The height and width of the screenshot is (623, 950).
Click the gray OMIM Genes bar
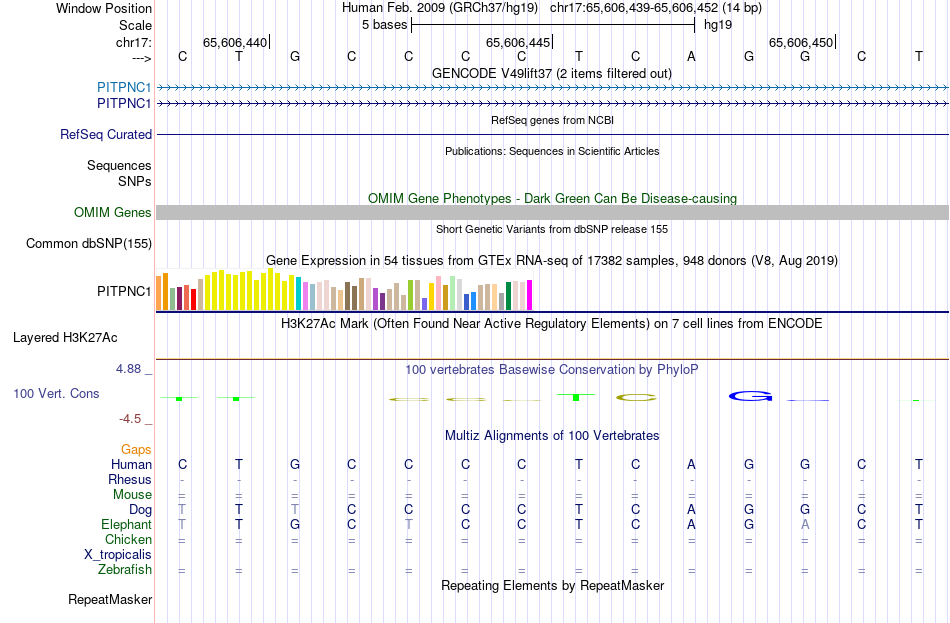[552, 212]
